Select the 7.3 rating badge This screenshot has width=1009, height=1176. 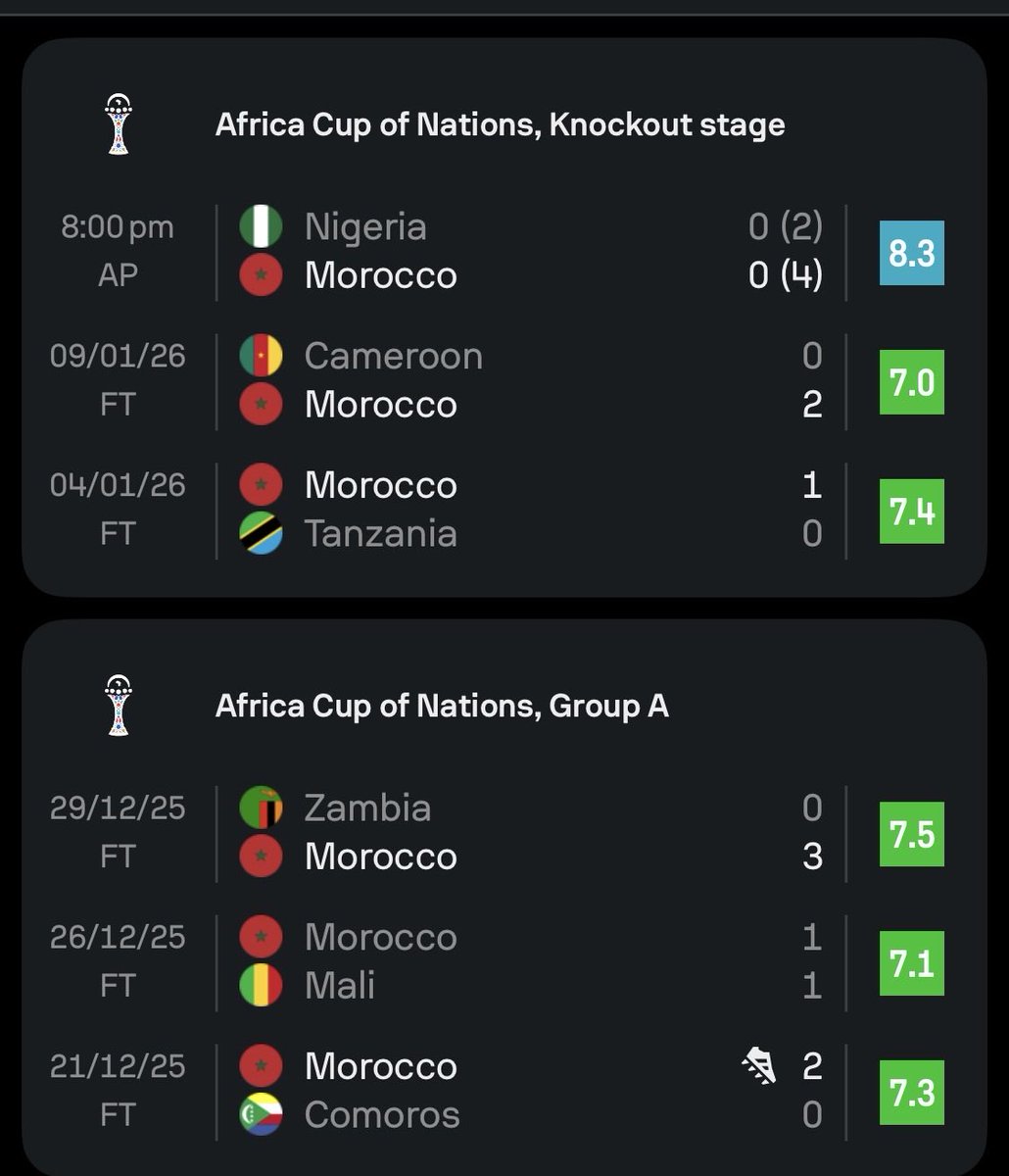(x=912, y=1093)
